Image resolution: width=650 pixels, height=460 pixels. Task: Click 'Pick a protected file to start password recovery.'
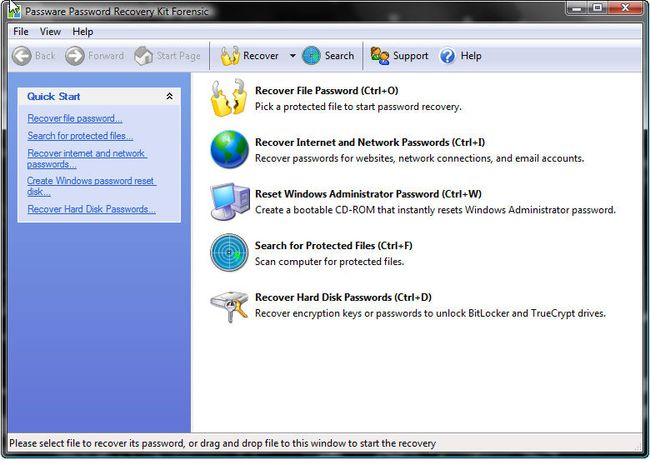pos(358,107)
